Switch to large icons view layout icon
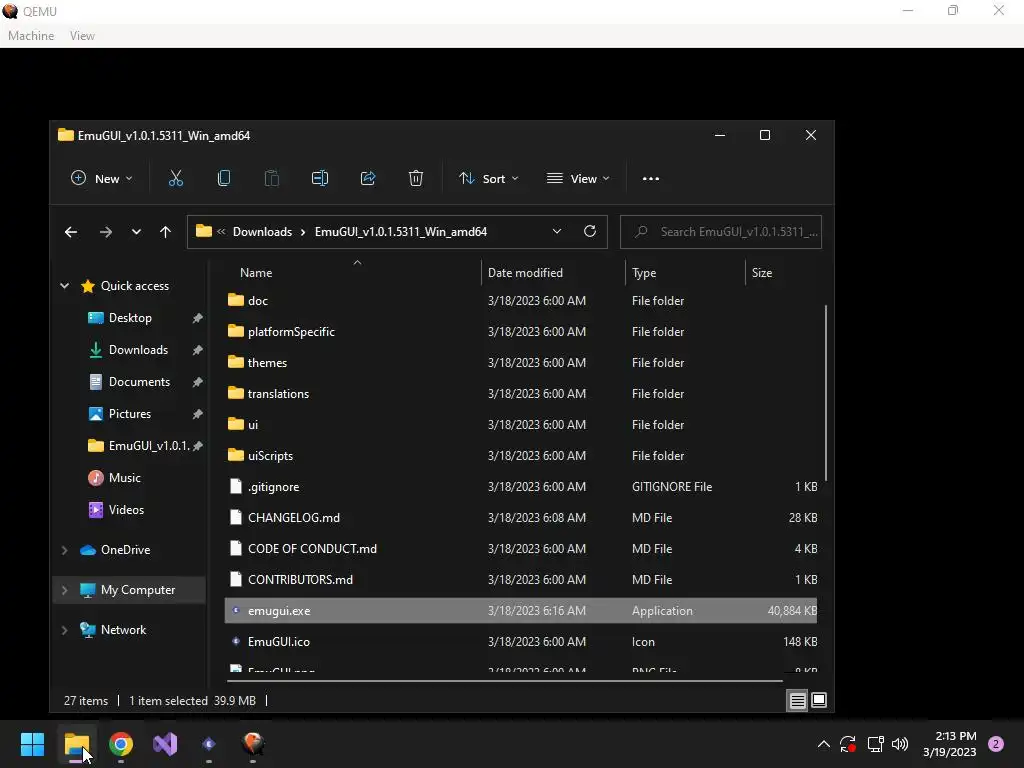The height and width of the screenshot is (768, 1024). (x=819, y=700)
